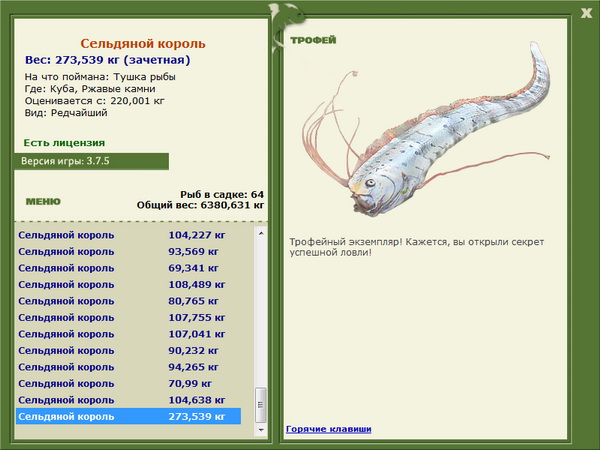Click the scrollbar down arrow
The height and width of the screenshot is (450, 600).
click(261, 430)
